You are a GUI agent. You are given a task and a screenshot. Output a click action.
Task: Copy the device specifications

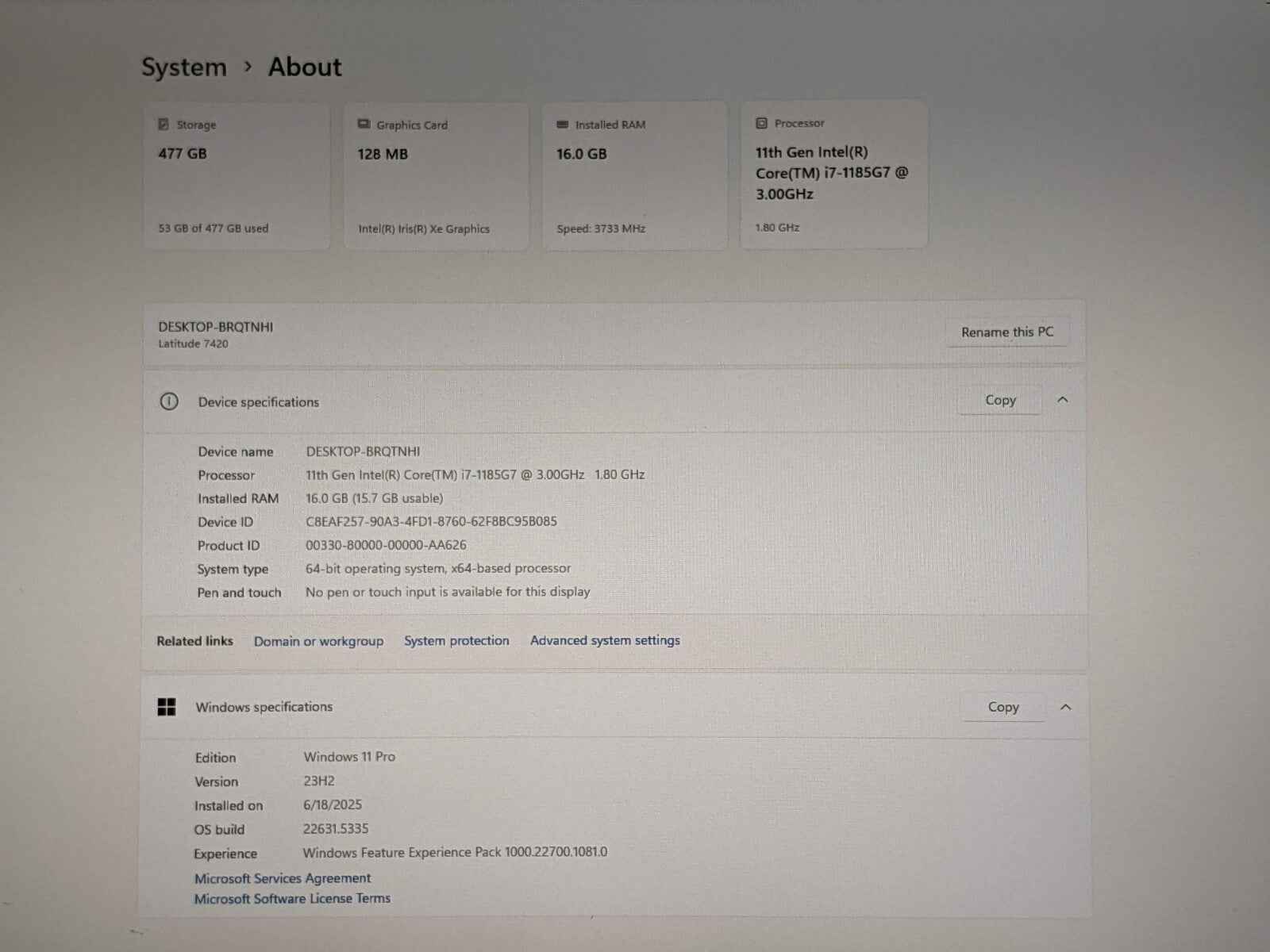click(x=1000, y=401)
